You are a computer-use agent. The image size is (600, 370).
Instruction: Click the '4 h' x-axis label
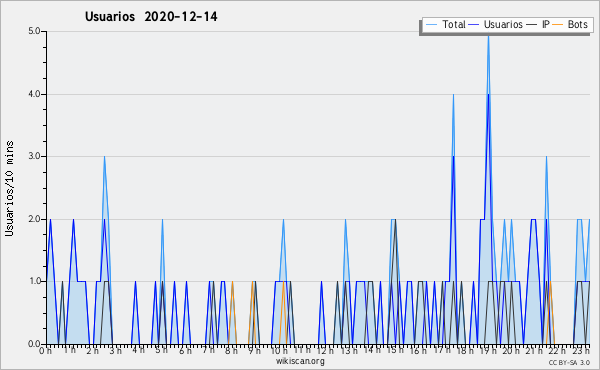click(x=138, y=350)
